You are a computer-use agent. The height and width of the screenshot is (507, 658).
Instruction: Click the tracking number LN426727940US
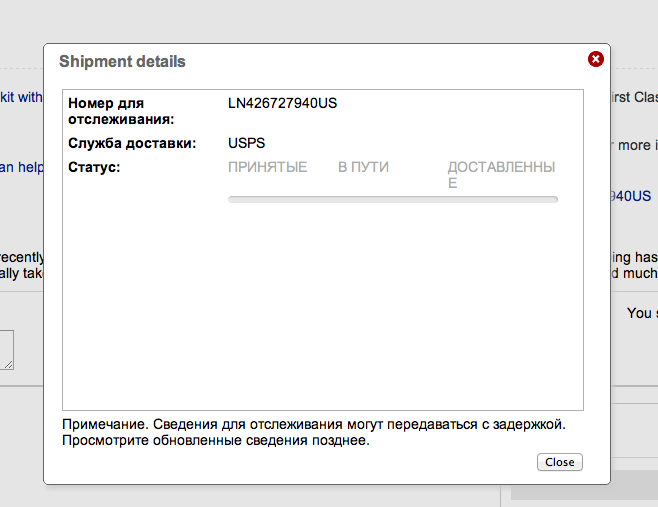pos(282,103)
